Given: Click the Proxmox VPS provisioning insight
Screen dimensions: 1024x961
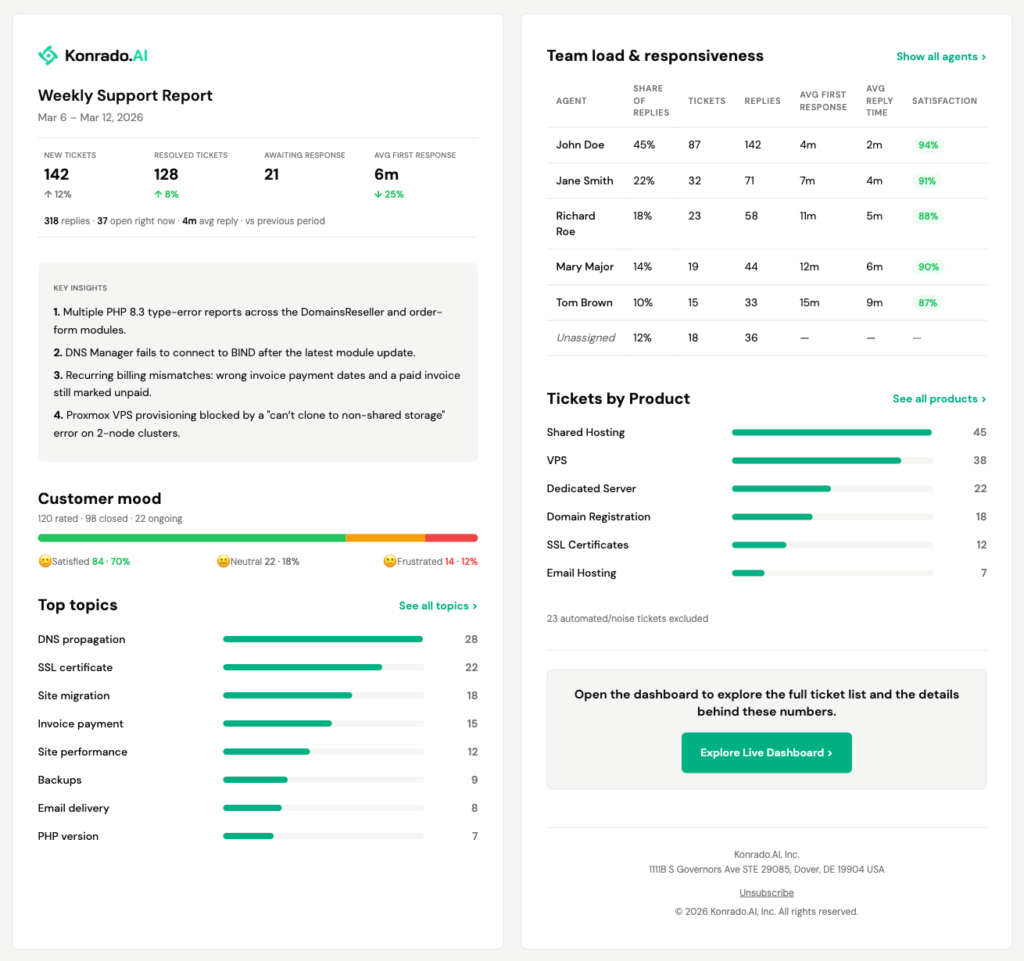Looking at the screenshot, I should click(x=249, y=424).
